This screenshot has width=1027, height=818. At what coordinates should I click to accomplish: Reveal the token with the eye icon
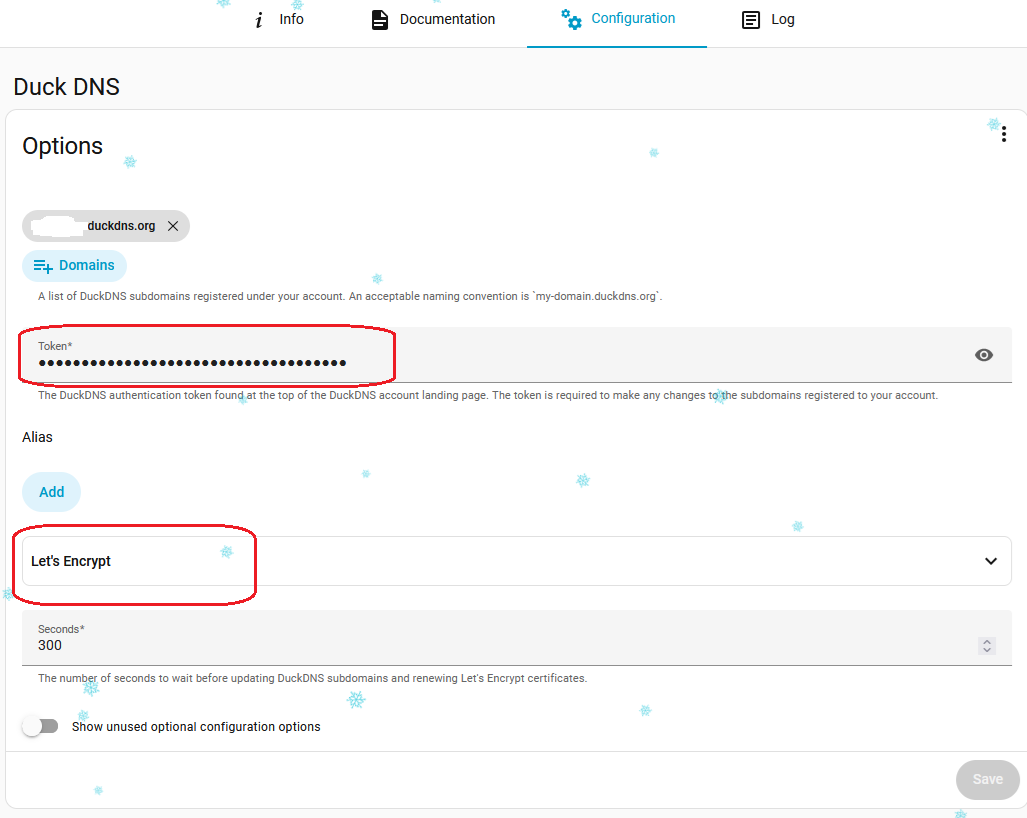(984, 355)
